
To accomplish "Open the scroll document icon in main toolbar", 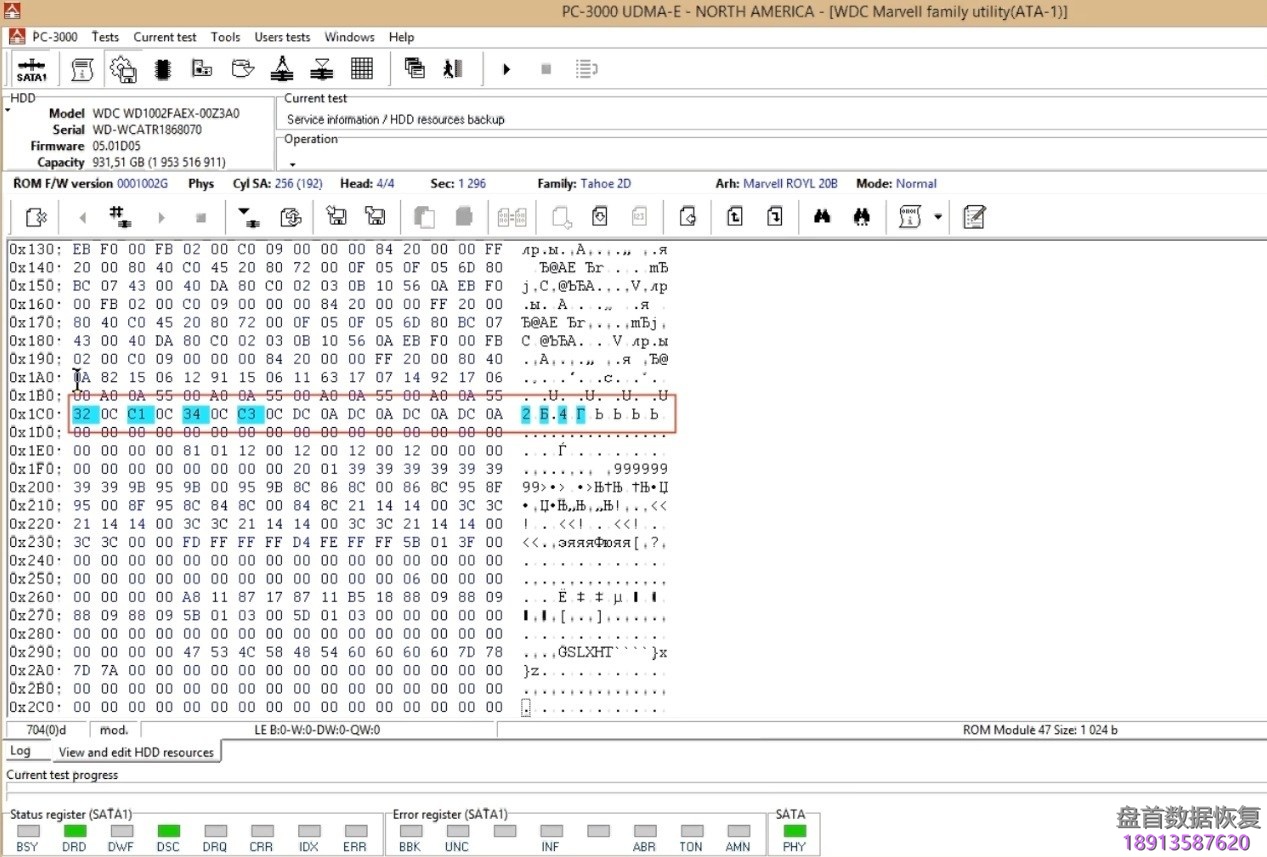I will tap(83, 69).
